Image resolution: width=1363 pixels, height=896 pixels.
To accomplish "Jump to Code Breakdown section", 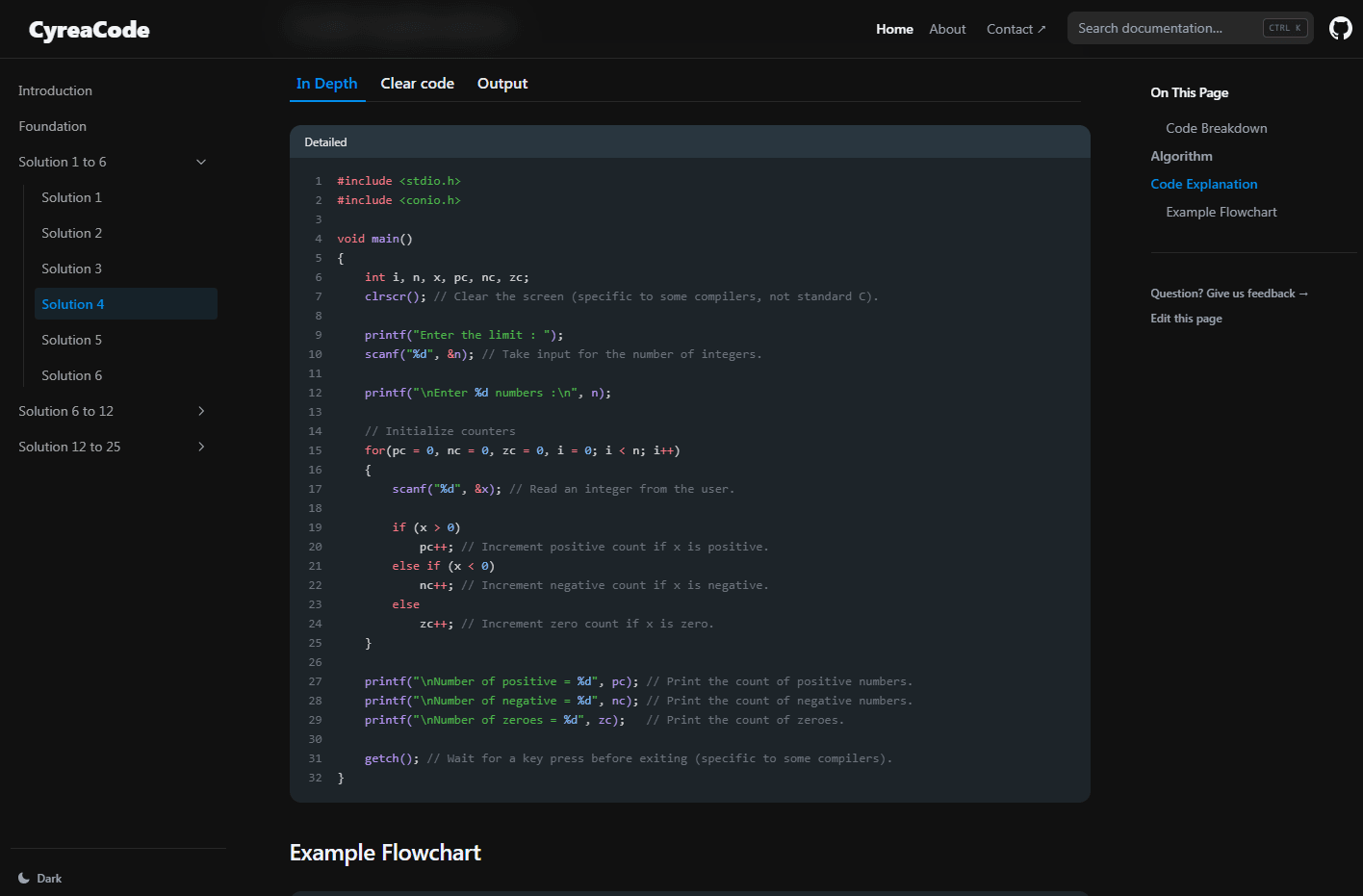I will pos(1216,128).
